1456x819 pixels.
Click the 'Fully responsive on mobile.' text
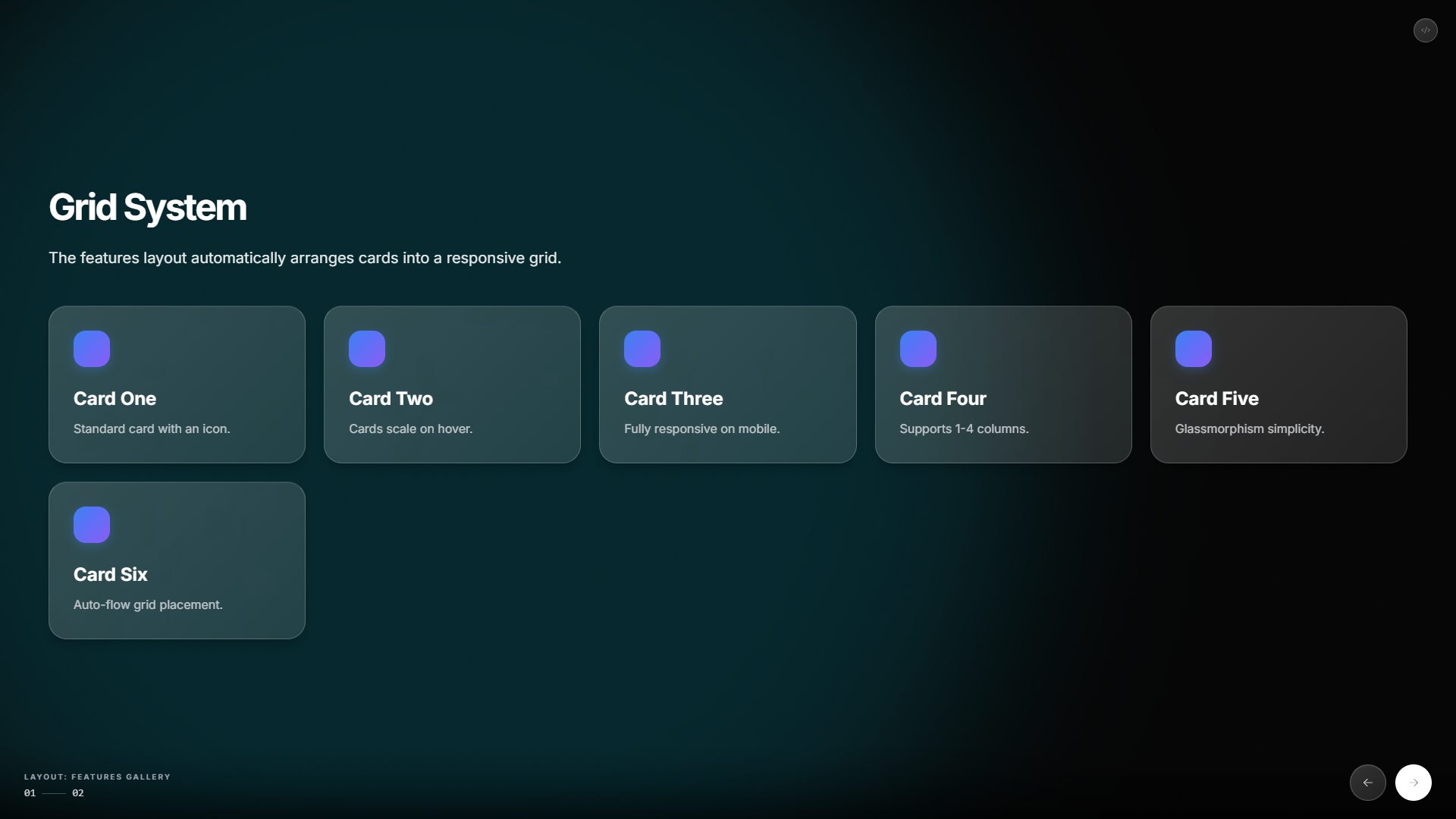[x=701, y=428]
